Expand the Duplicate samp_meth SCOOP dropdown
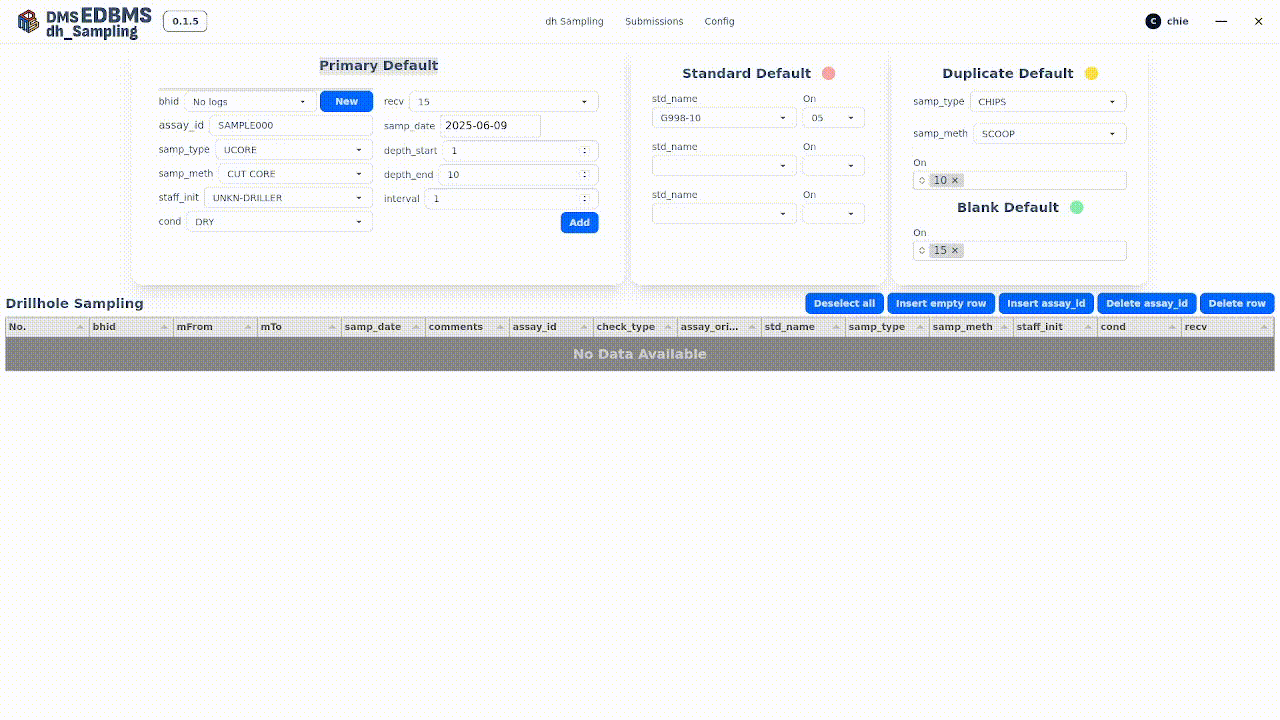Screen dimensions: 1280x720 click(x=1049, y=134)
